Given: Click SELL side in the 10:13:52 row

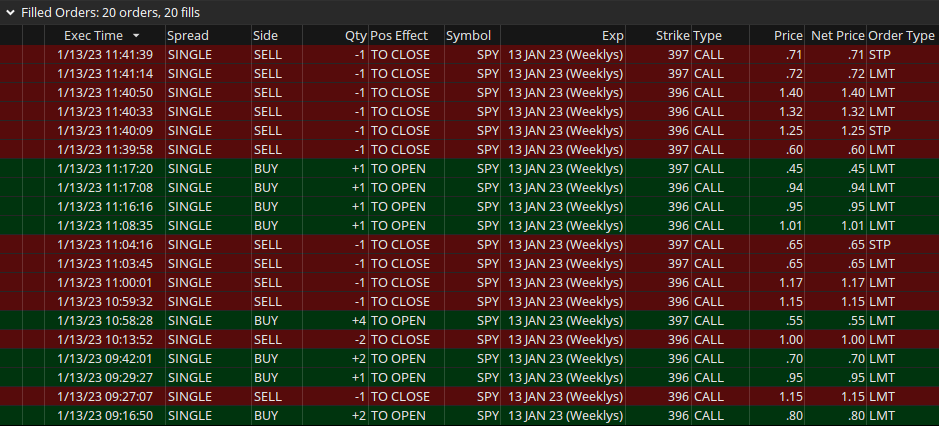Looking at the screenshot, I should pos(268,339).
